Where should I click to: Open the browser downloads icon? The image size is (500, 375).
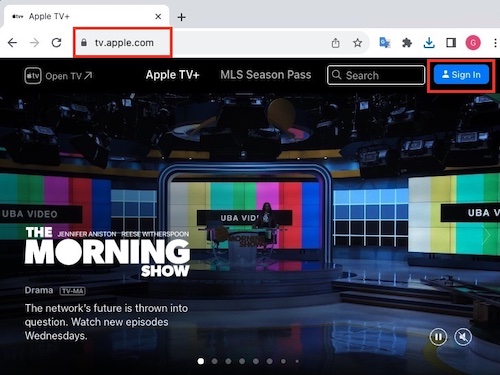(429, 43)
